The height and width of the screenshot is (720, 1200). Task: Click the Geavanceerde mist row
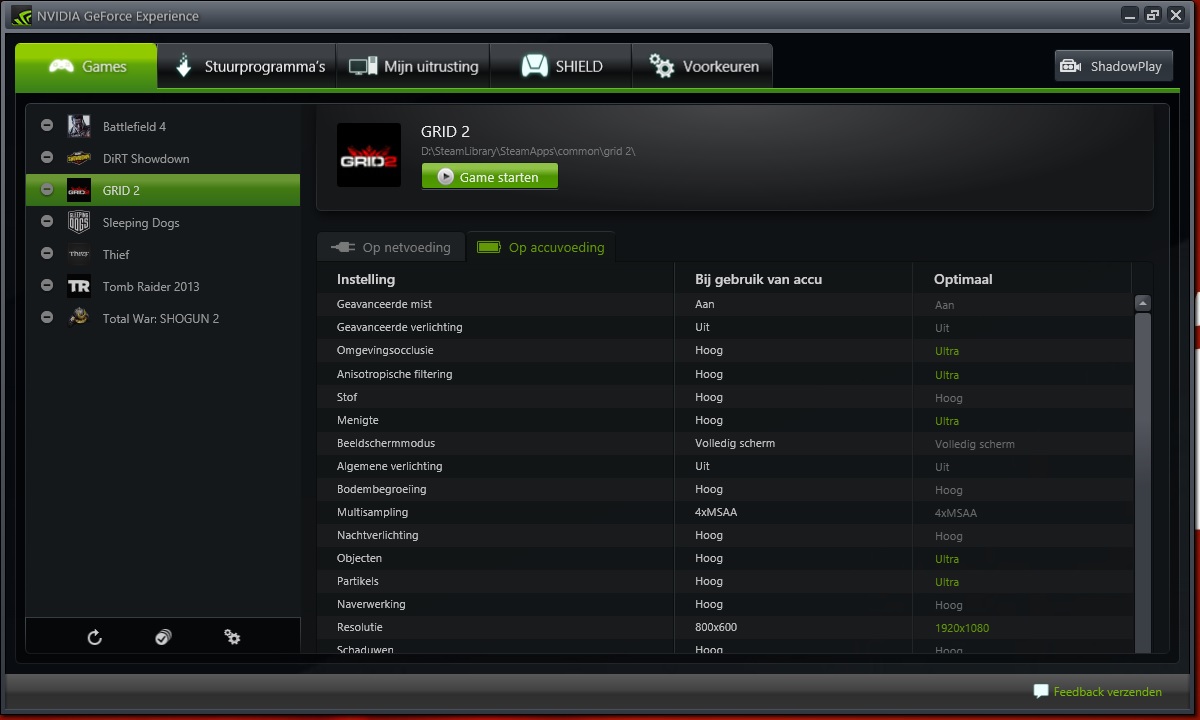pyautogui.click(x=725, y=304)
